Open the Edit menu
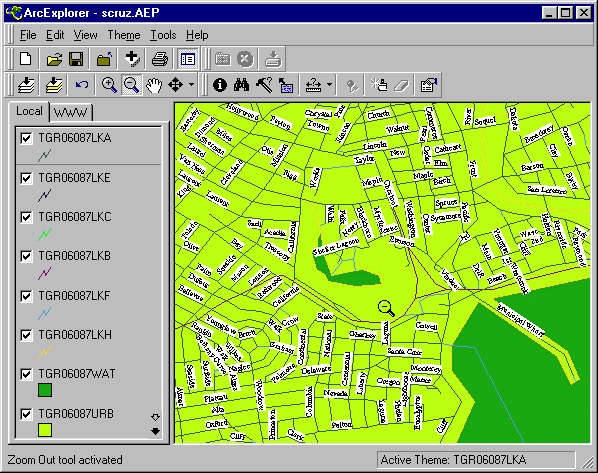The image size is (598, 473). tap(55, 35)
